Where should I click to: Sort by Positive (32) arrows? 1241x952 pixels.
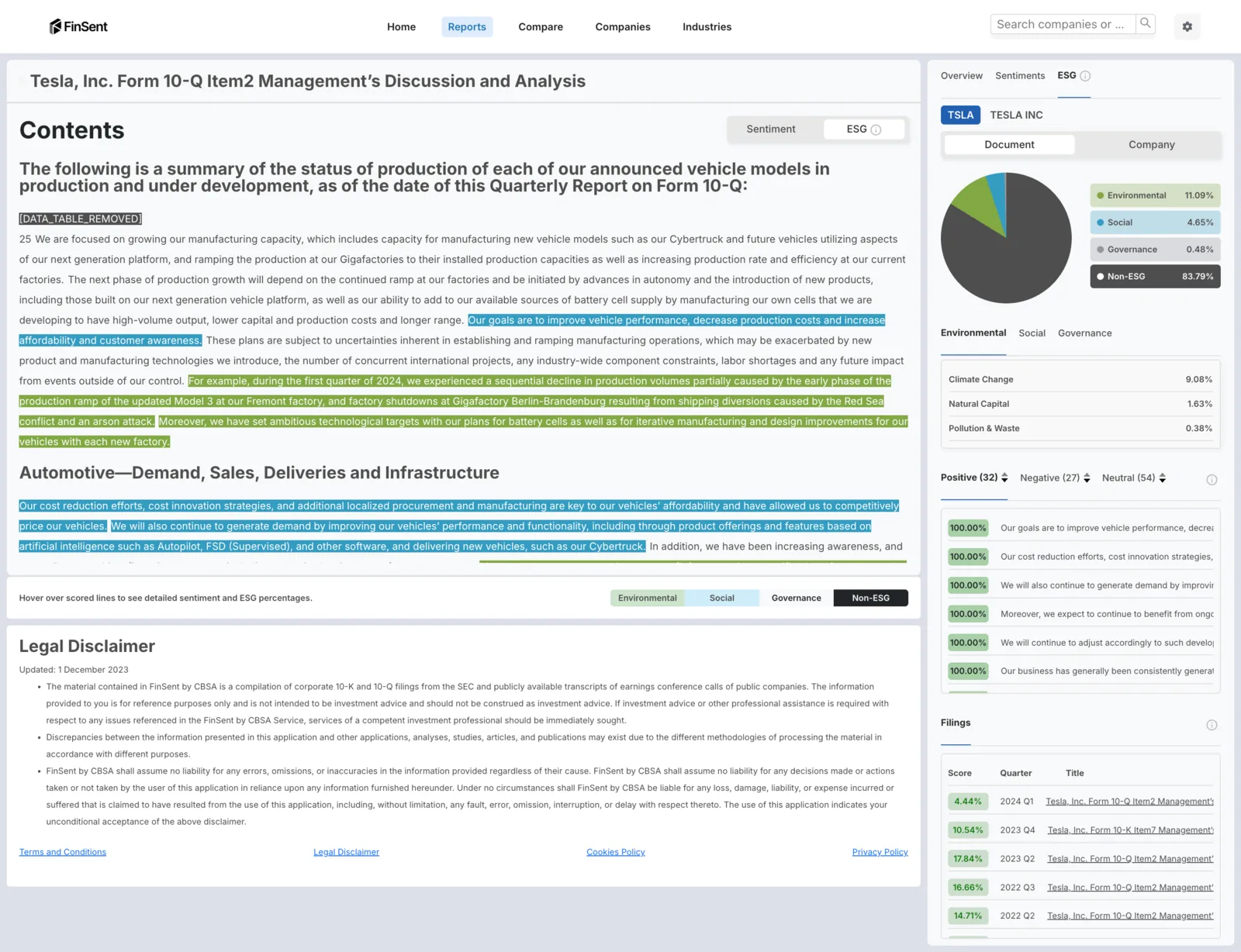(x=1004, y=478)
